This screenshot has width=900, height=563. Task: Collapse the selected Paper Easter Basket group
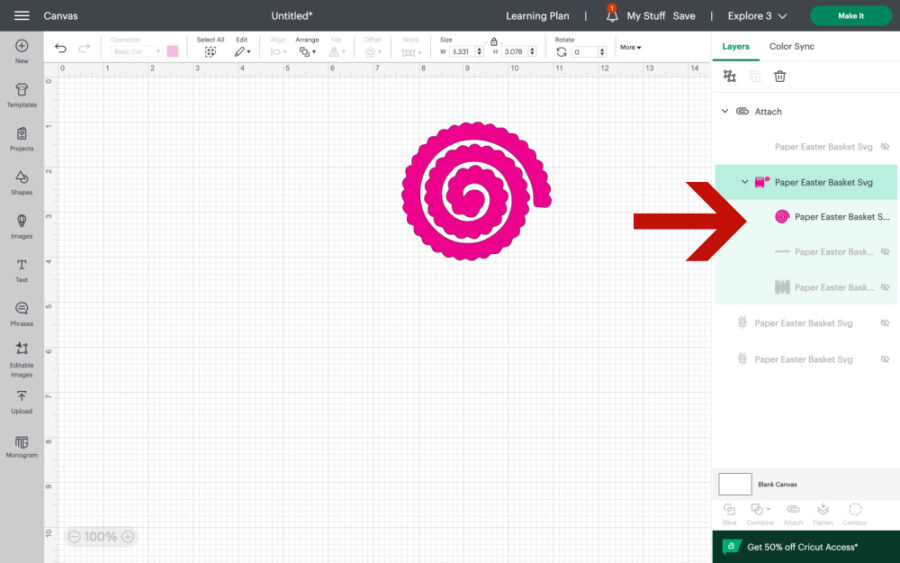click(745, 182)
